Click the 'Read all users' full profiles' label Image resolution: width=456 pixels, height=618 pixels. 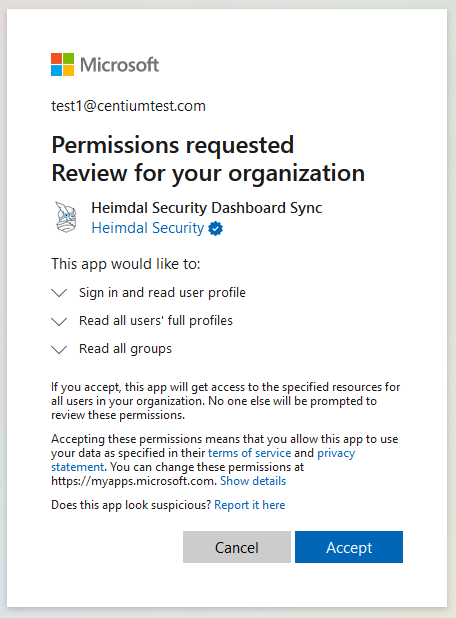[x=156, y=321]
